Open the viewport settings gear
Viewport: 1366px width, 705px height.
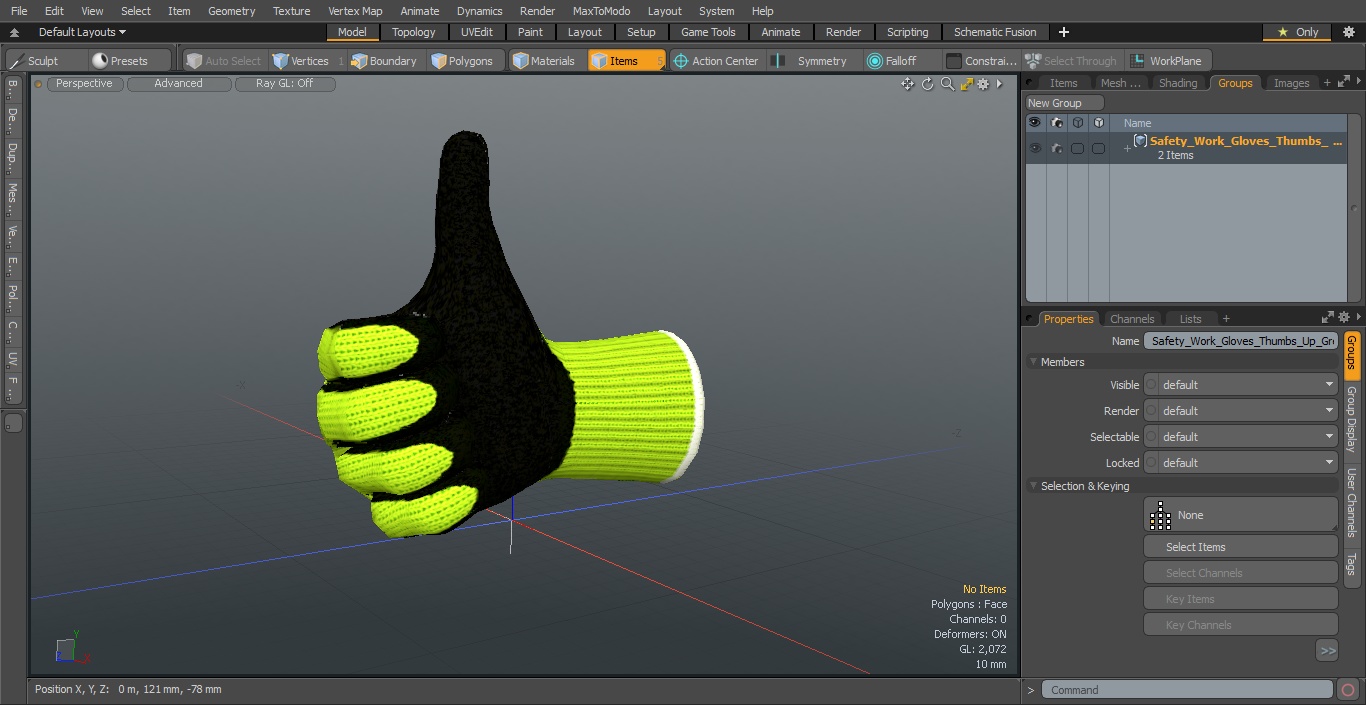tap(983, 84)
